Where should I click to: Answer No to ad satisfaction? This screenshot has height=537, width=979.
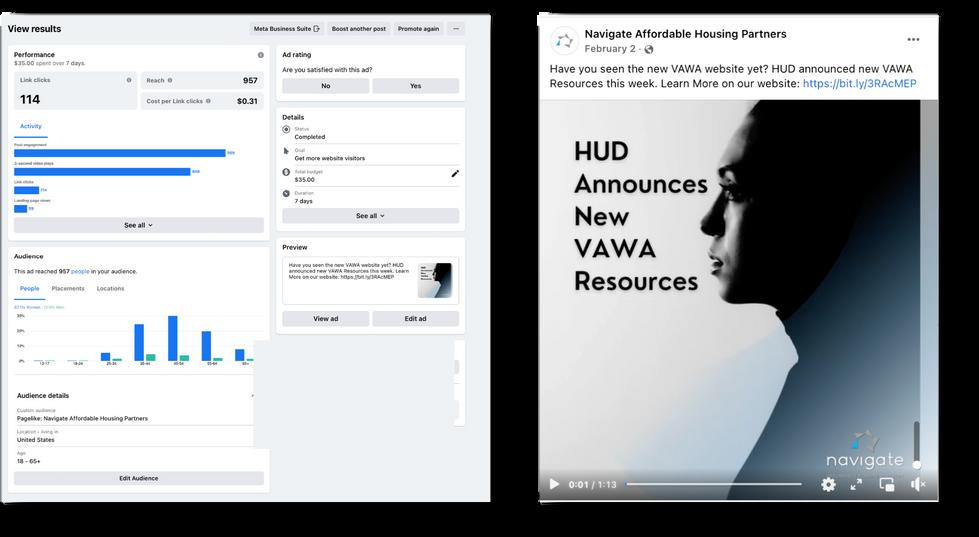point(325,86)
